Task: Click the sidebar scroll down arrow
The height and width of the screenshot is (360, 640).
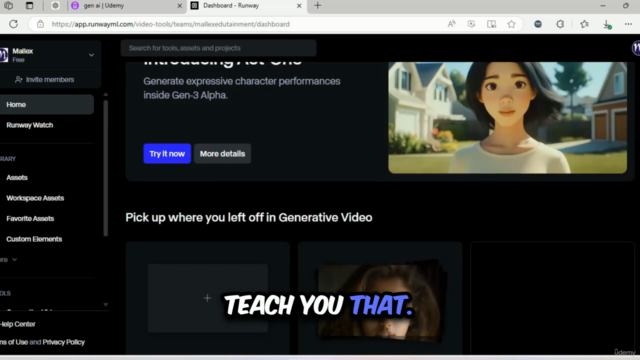Action: [106, 304]
